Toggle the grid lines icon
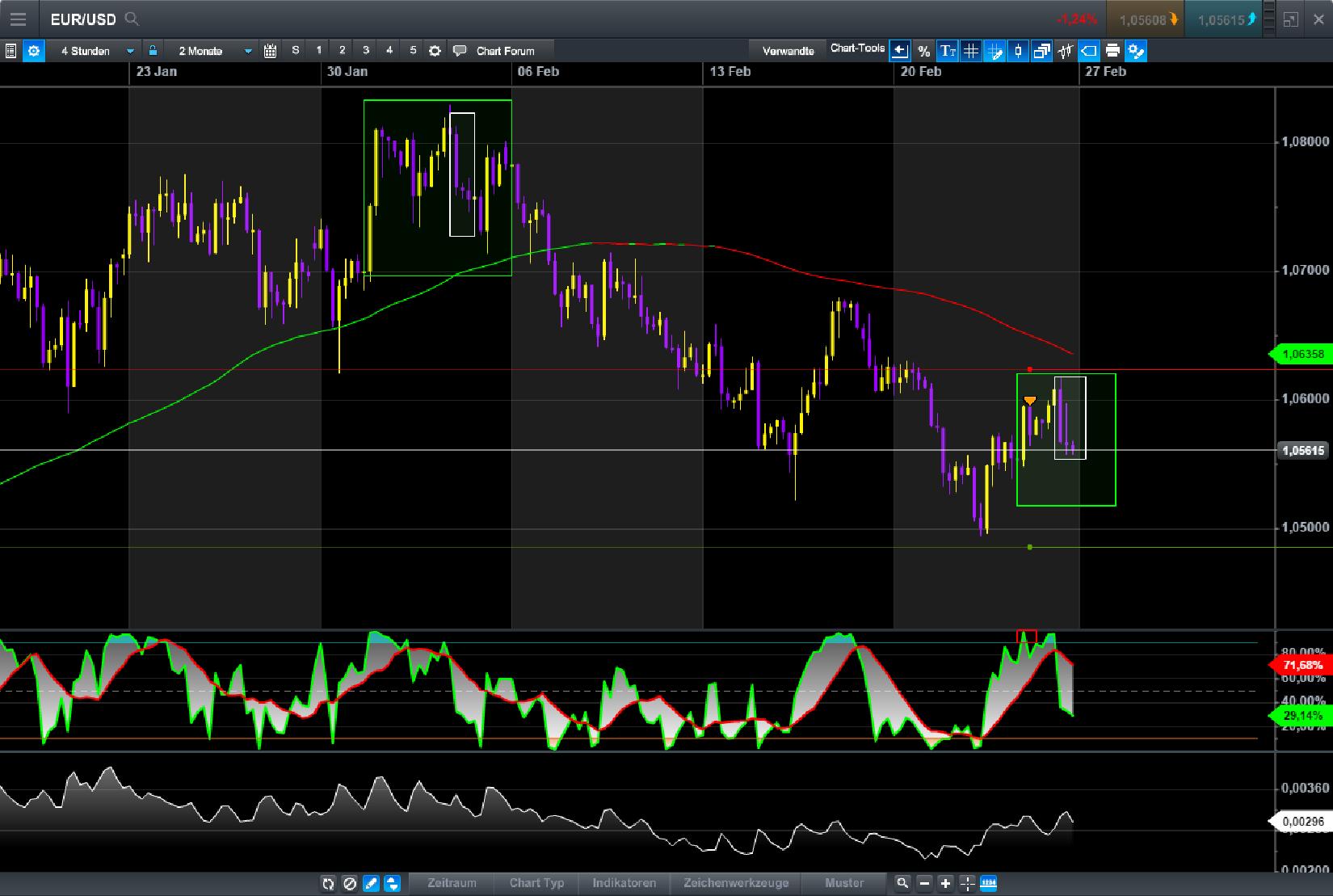Image resolution: width=1333 pixels, height=896 pixels. coord(971,50)
